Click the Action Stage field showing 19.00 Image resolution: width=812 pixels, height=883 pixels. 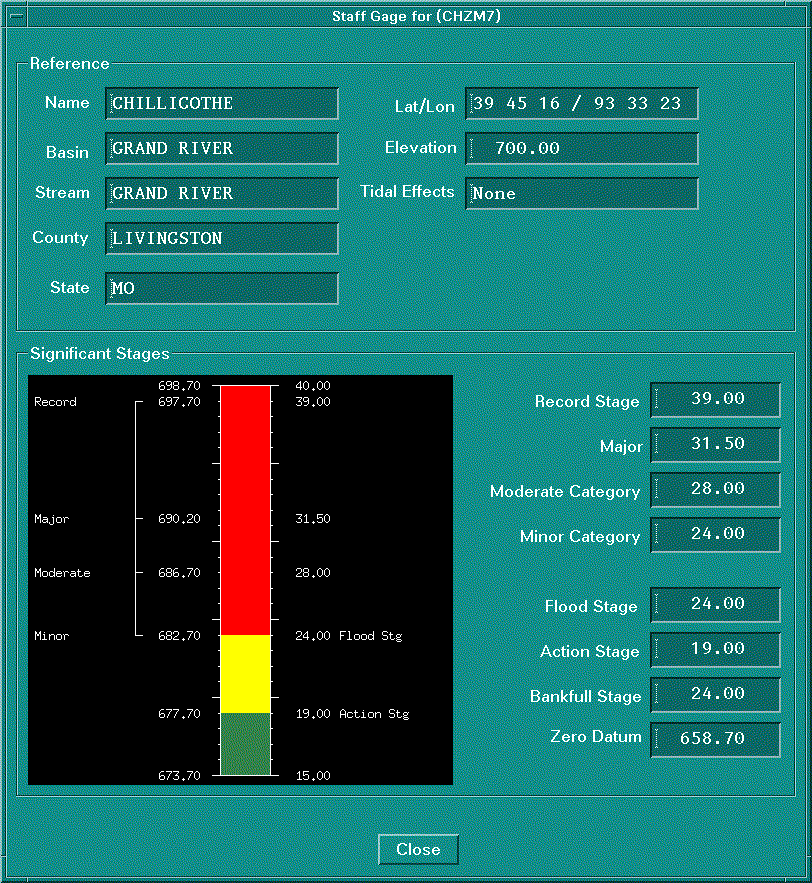point(715,649)
